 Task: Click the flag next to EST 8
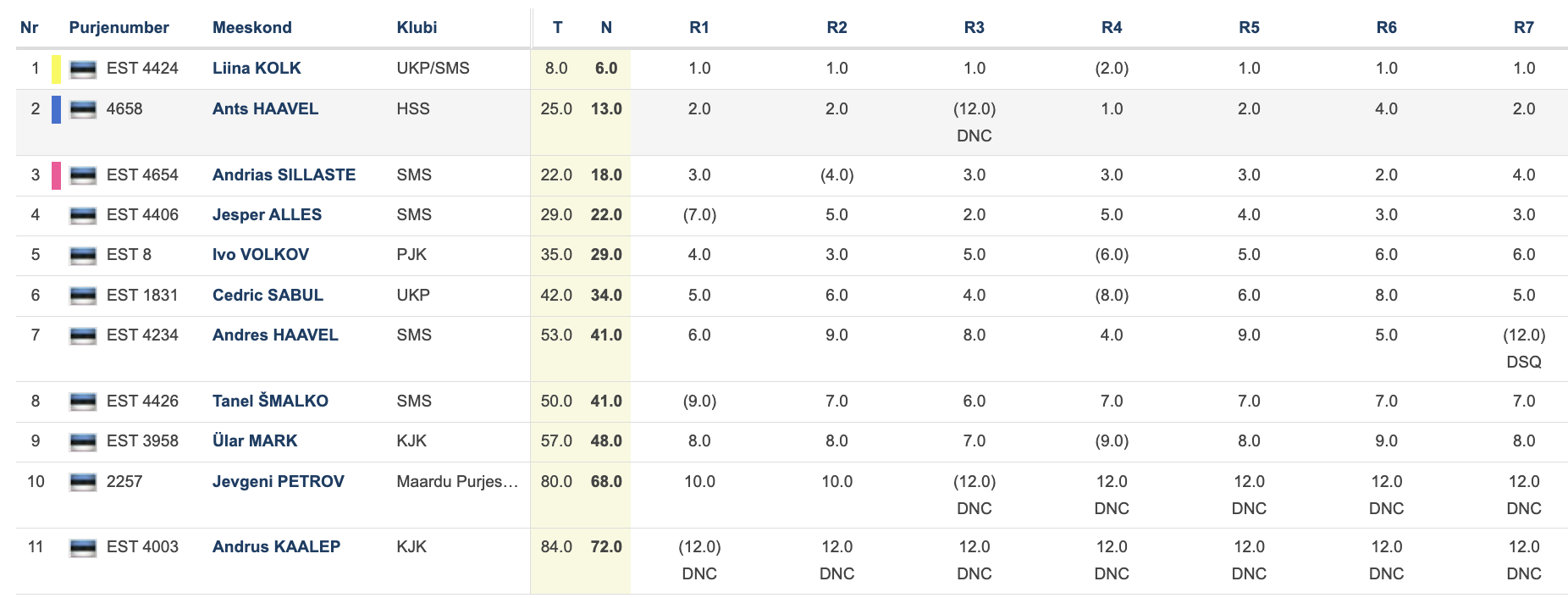(x=83, y=256)
